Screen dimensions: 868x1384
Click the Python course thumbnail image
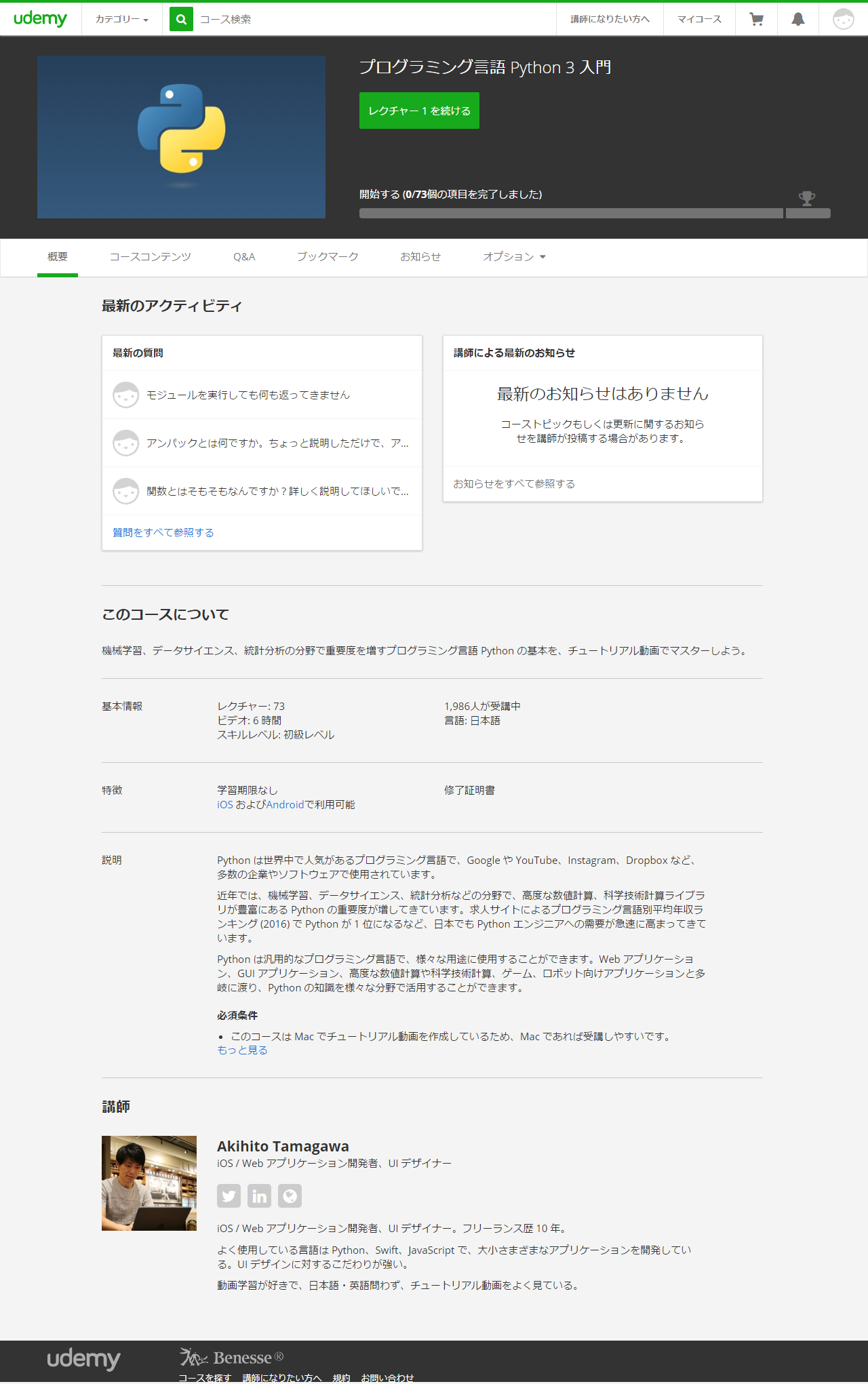coord(181,137)
